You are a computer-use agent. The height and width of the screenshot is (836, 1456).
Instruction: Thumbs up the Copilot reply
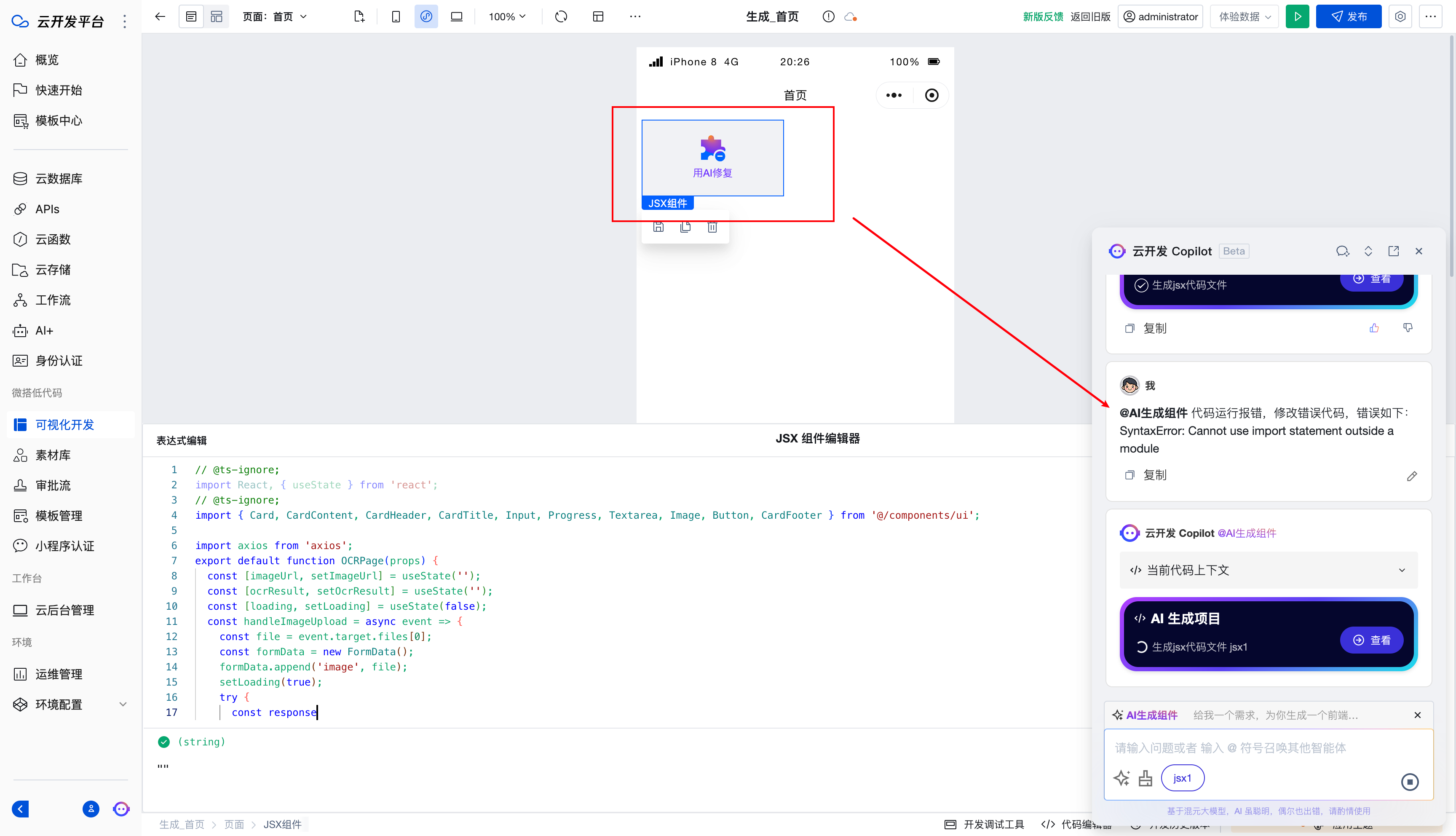point(1374,328)
